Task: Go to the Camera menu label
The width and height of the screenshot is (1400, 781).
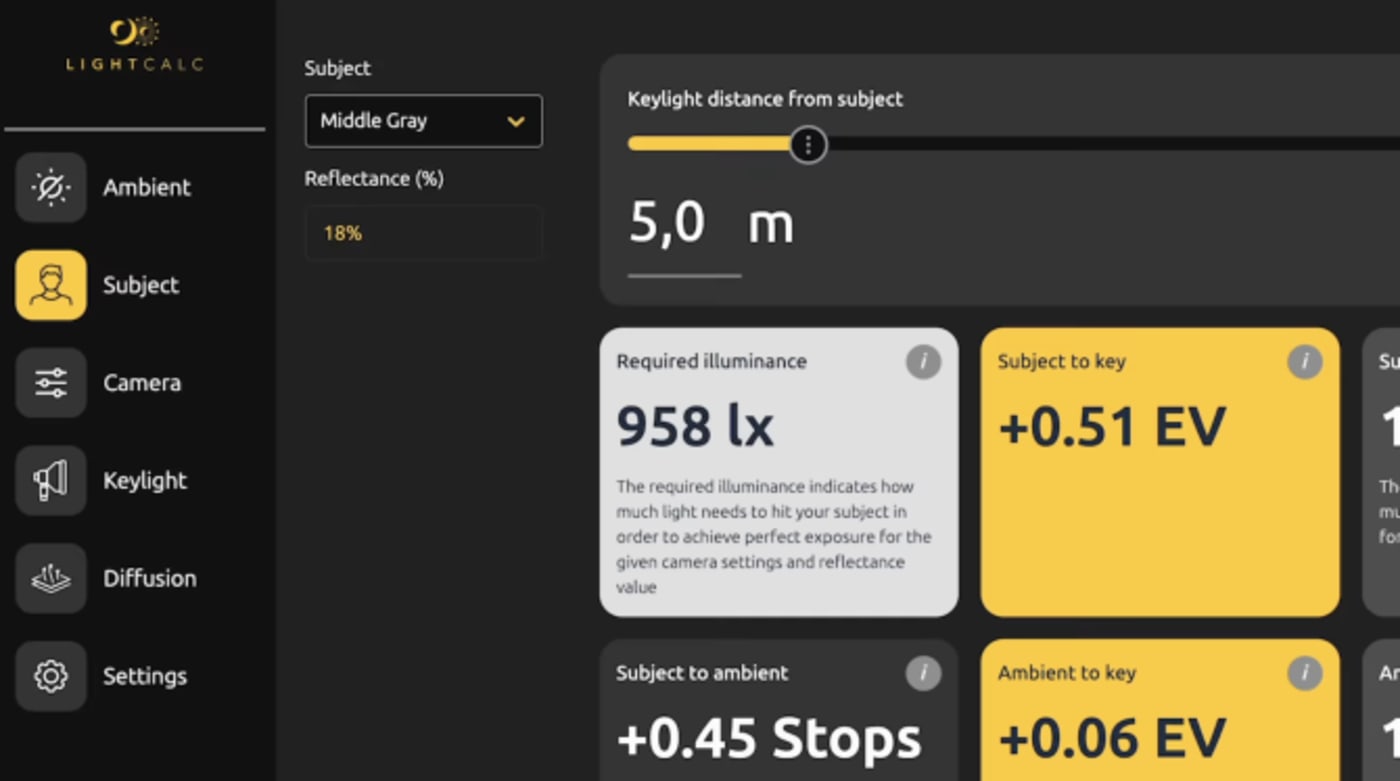Action: click(142, 383)
